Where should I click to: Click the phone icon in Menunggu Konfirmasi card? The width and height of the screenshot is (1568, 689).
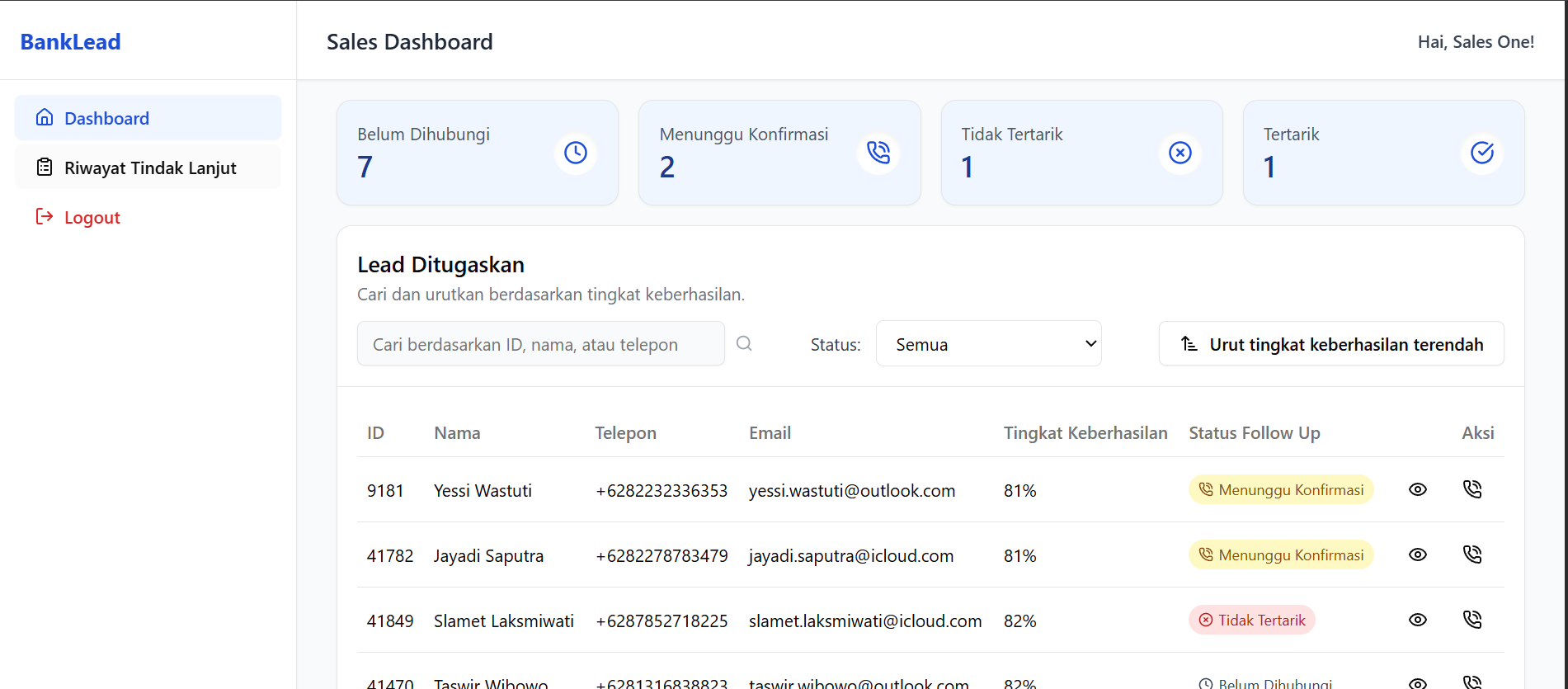pyautogui.click(x=878, y=153)
